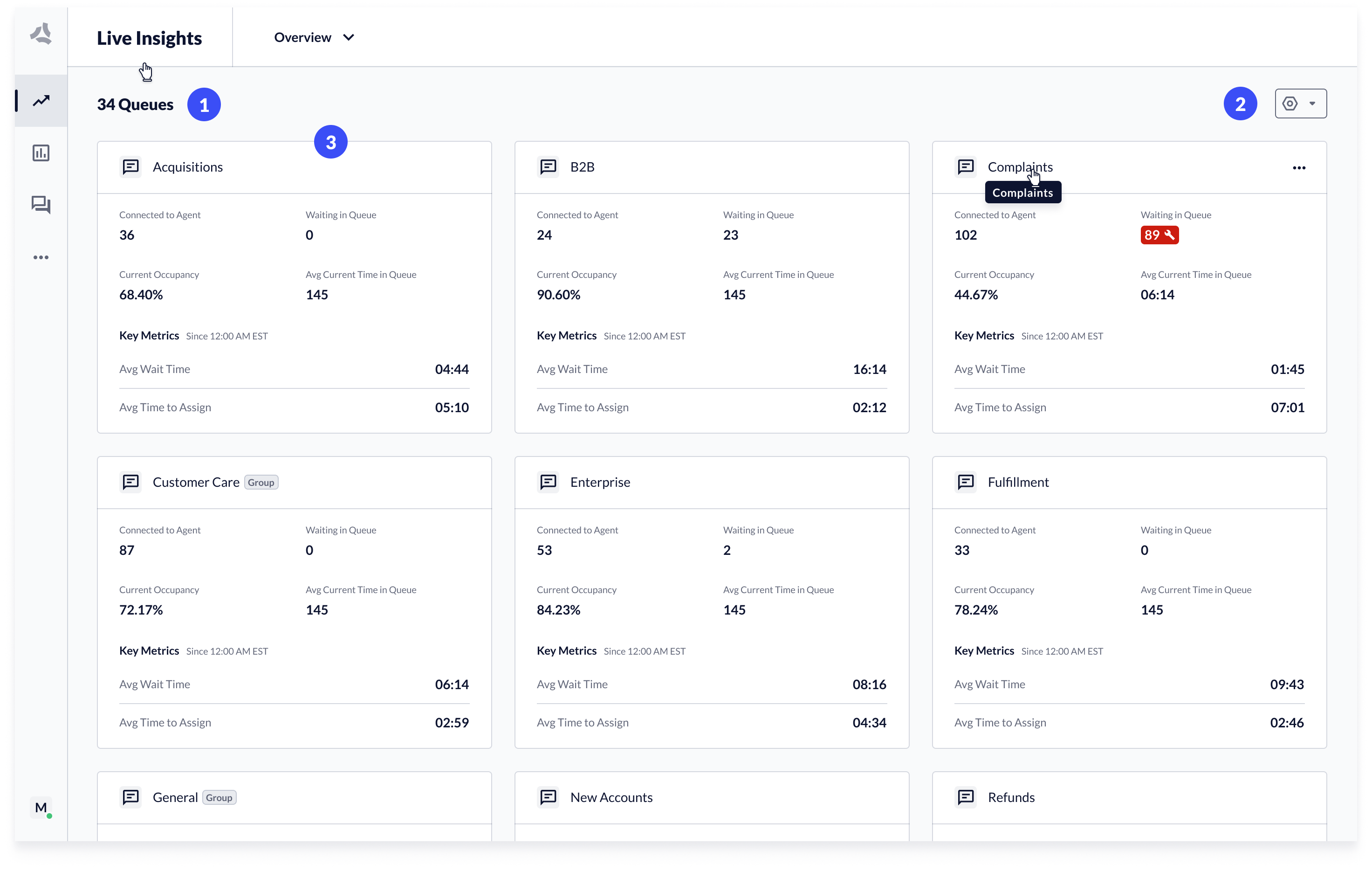Click the sidebar more options ellipsis
The width and height of the screenshot is (1372, 871).
click(41, 258)
